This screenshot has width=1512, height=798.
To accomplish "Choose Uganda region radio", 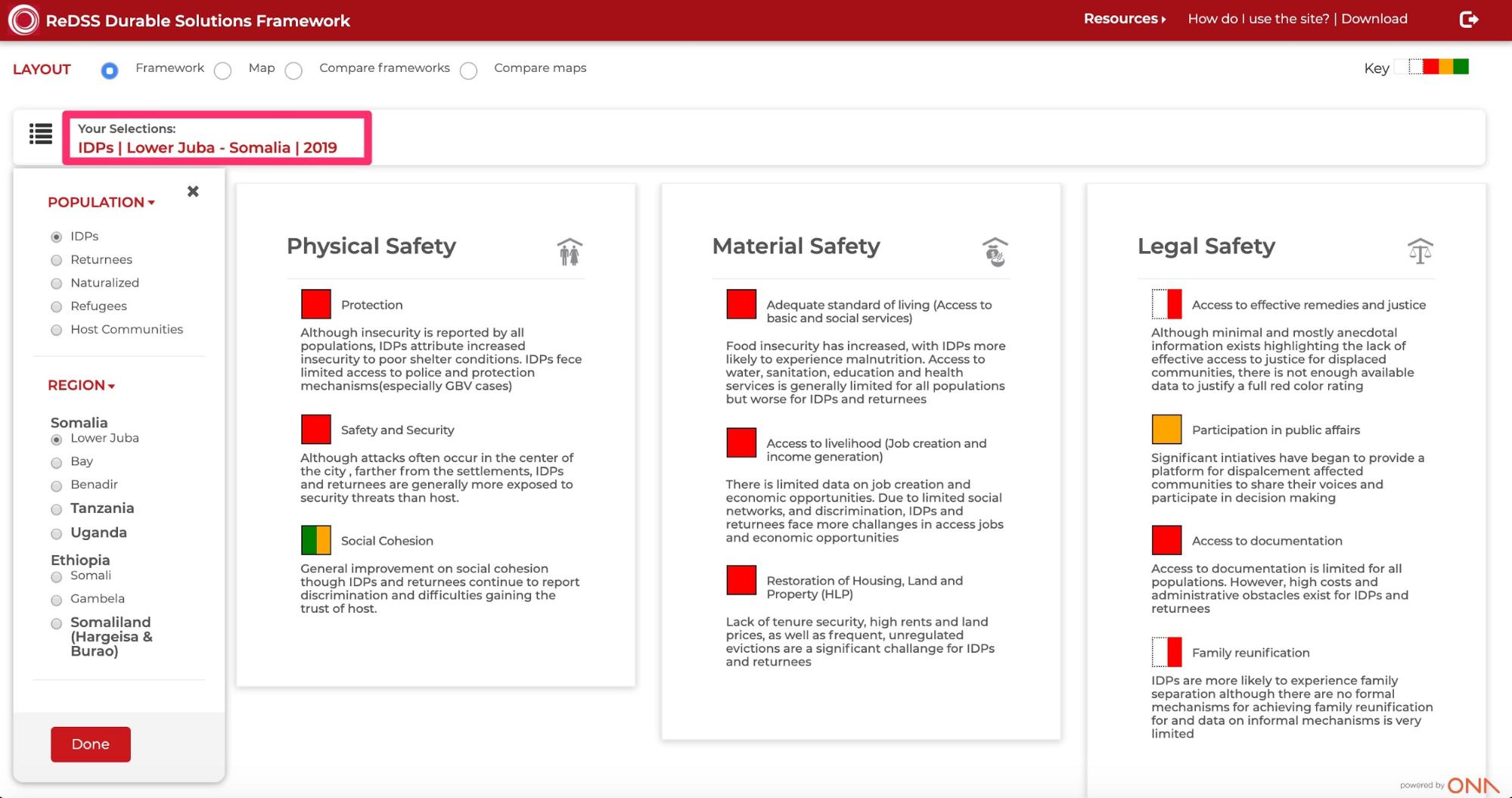I will pos(56,534).
